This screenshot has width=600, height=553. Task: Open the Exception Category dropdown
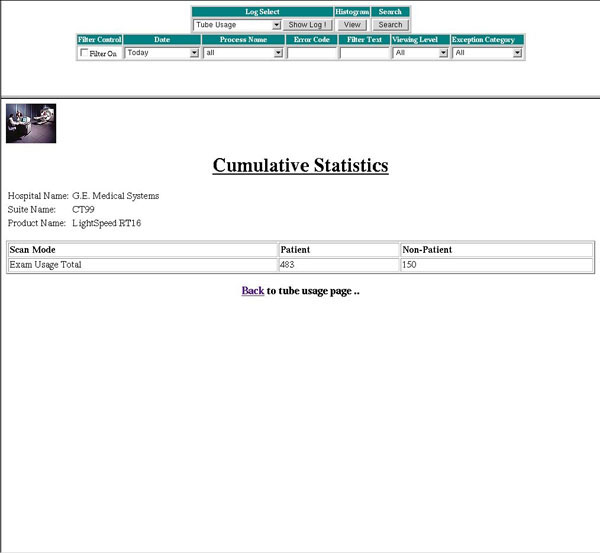488,53
